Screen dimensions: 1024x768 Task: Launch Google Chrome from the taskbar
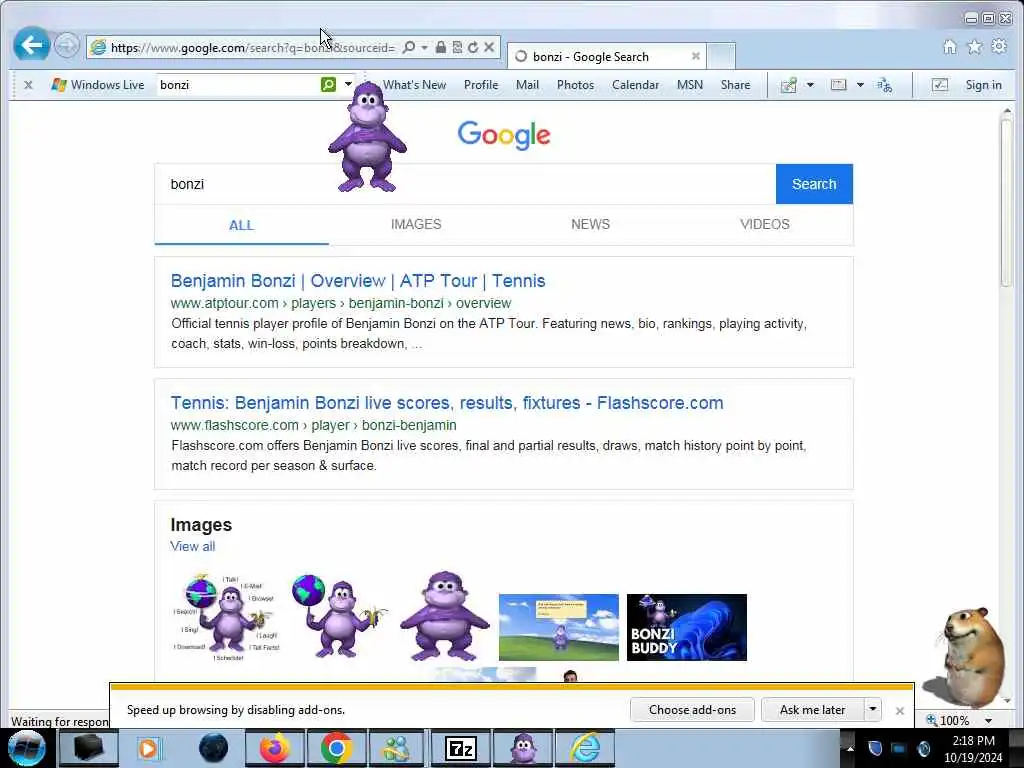coord(336,748)
